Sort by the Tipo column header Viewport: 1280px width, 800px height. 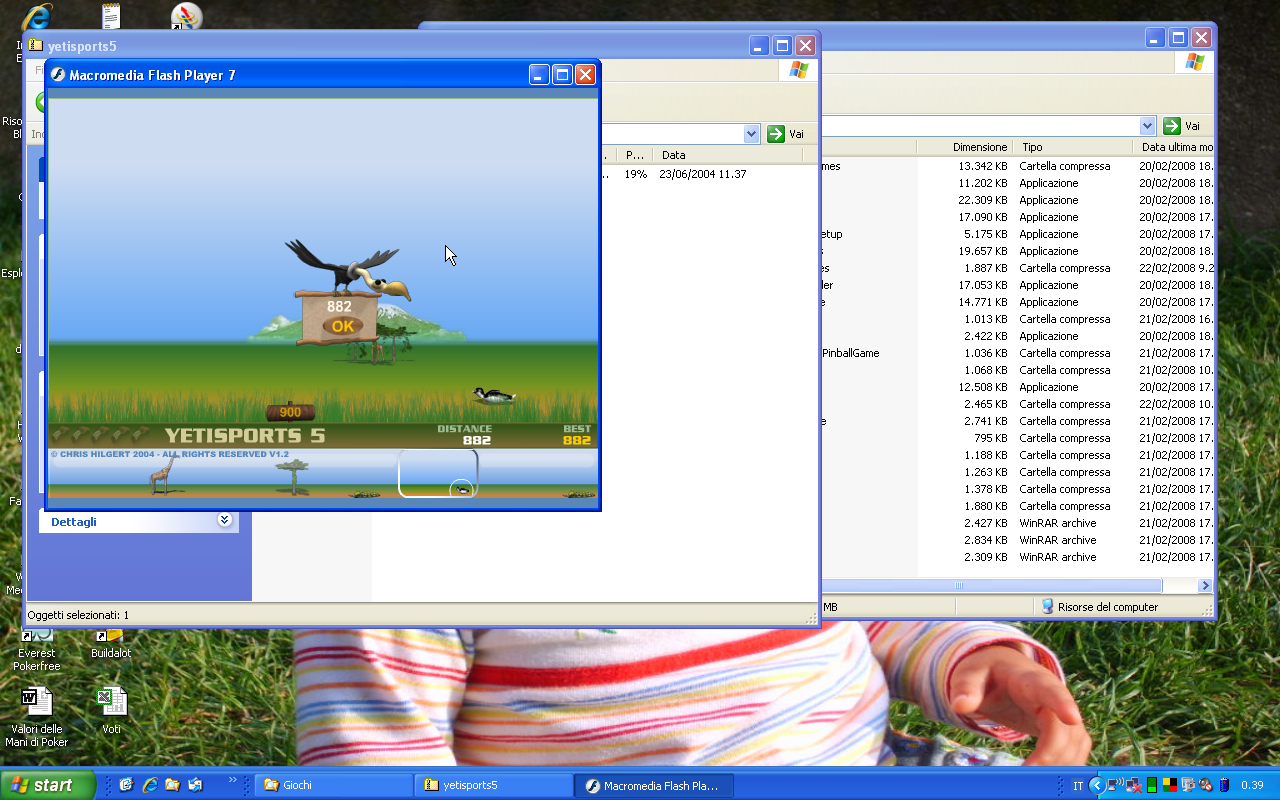pyautogui.click(x=1074, y=147)
